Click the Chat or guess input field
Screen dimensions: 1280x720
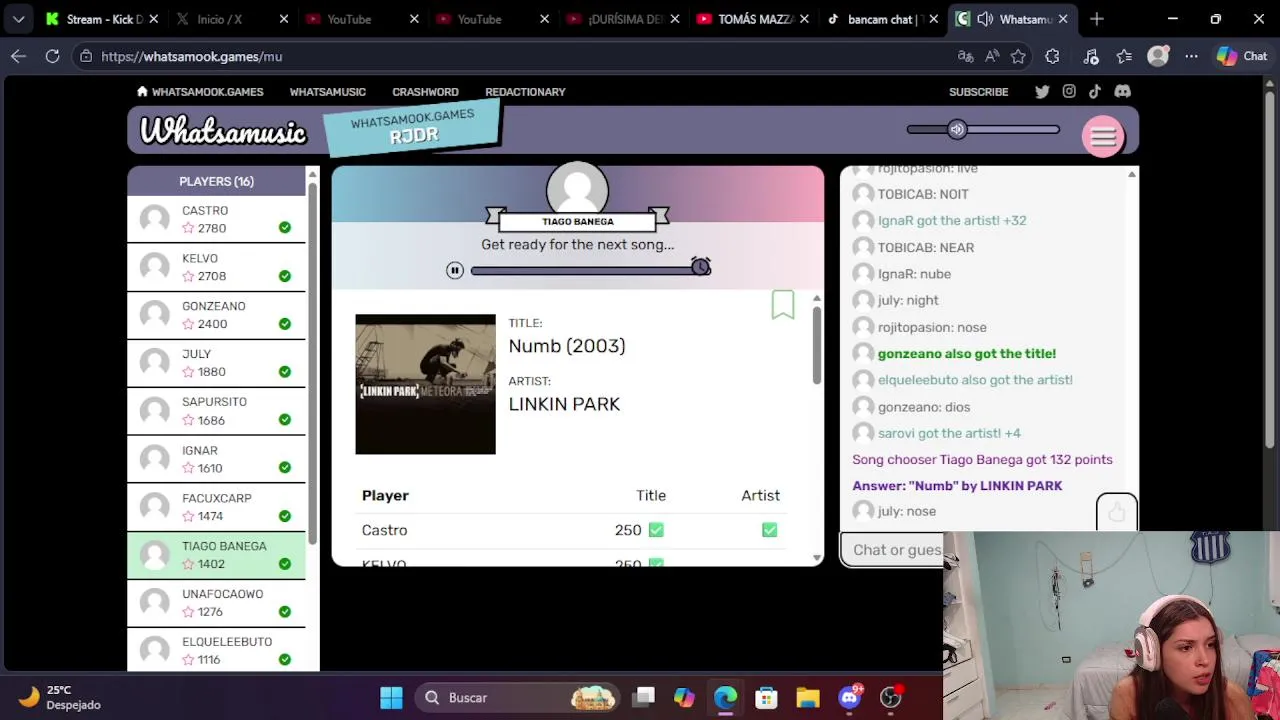coord(892,550)
